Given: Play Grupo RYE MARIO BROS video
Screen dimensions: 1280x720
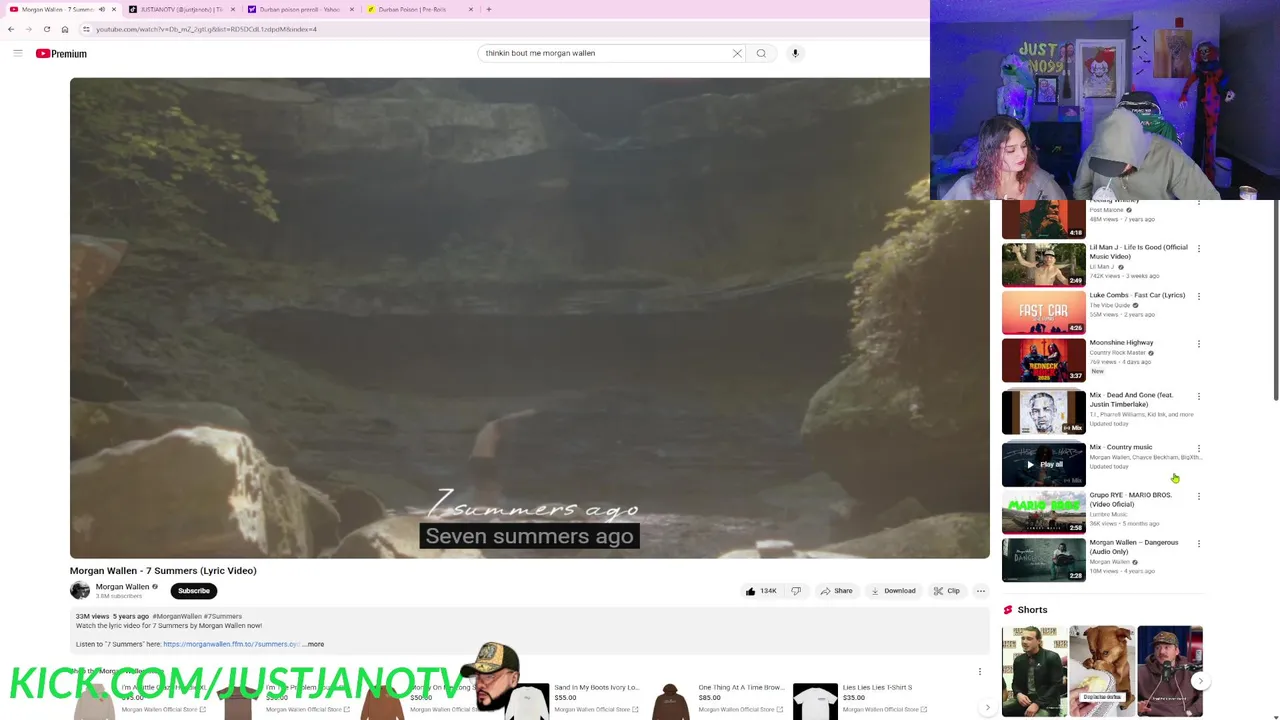Looking at the screenshot, I should [x=1043, y=512].
